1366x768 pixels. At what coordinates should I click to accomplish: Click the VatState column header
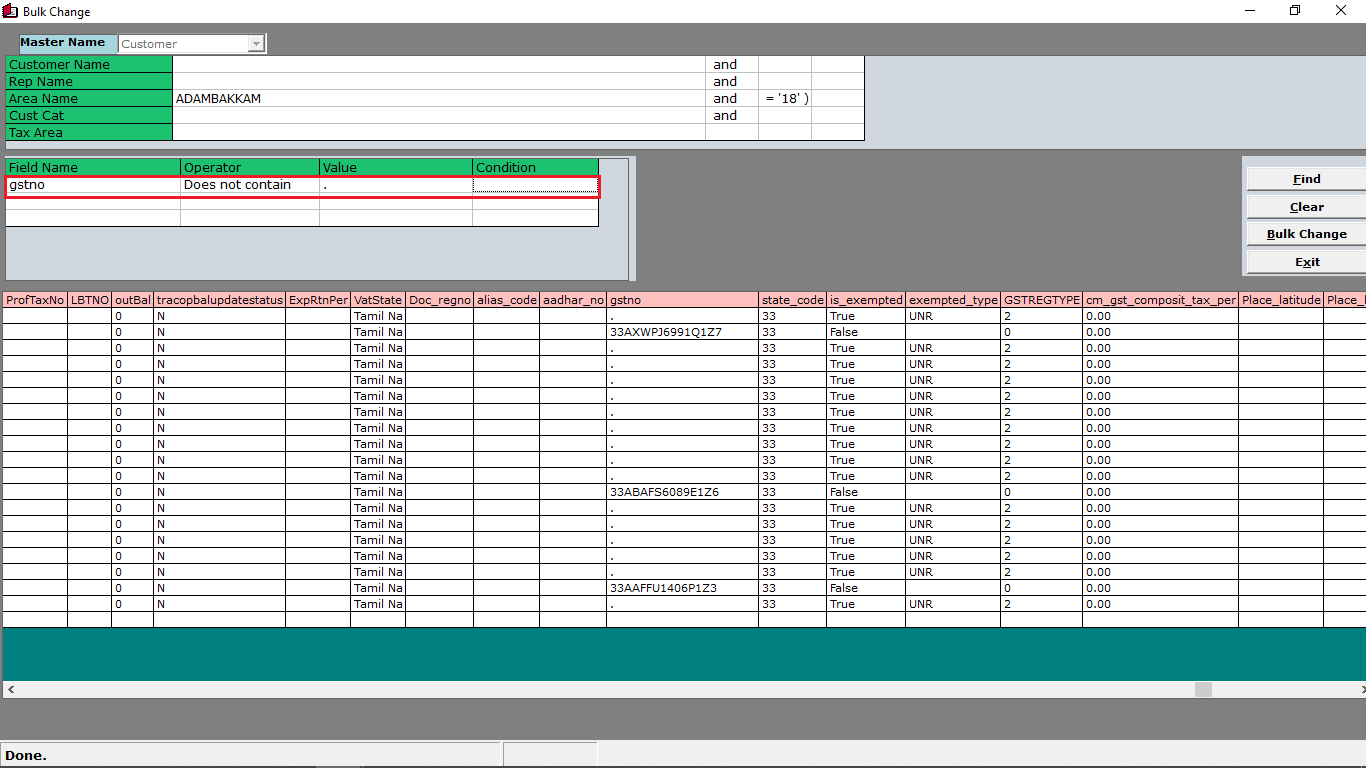pos(378,300)
